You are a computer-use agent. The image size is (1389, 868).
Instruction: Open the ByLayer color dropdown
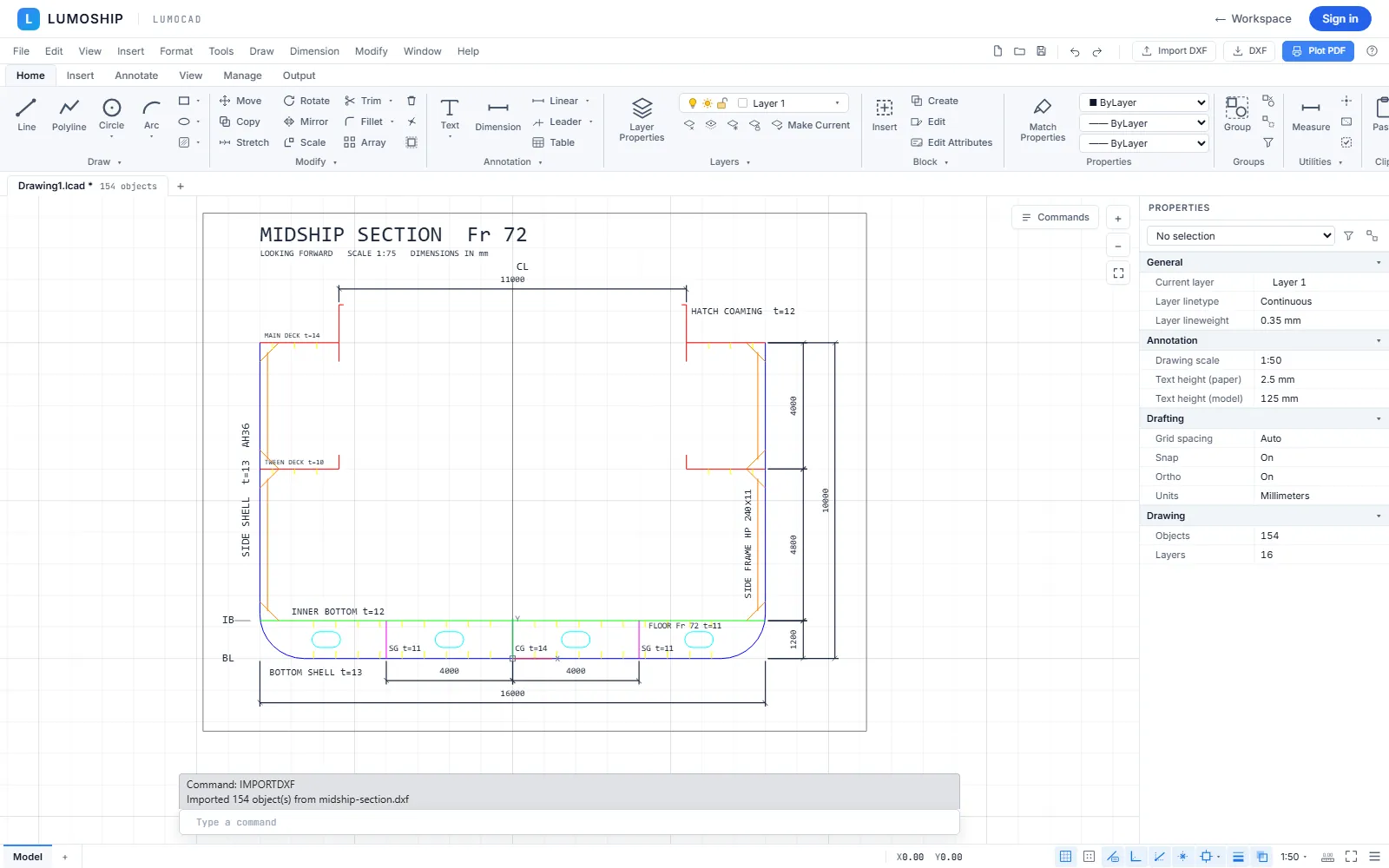coord(1143,102)
